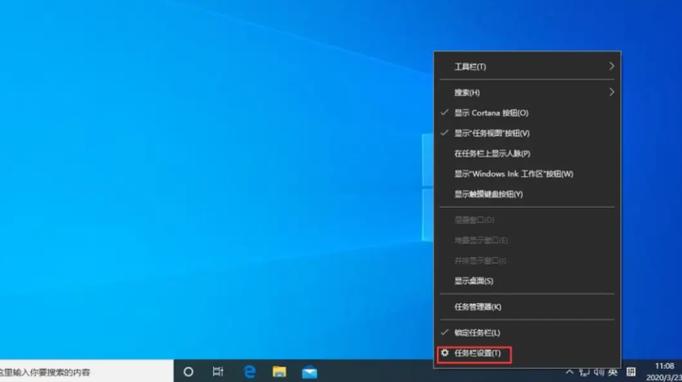Viewport: 682px width, 382px height.
Task: Open 任务管理器(K) from context menu
Action: click(527, 307)
